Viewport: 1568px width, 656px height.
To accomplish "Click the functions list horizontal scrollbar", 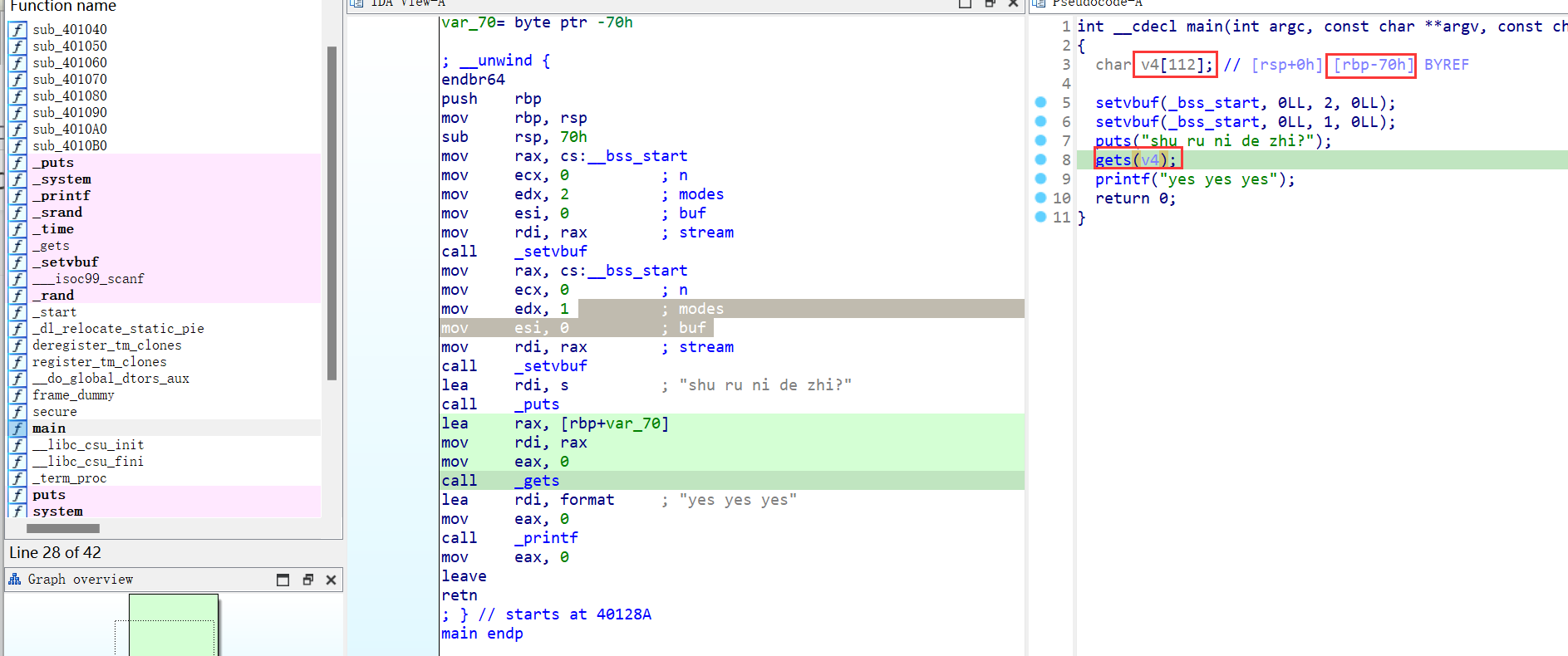I will [63, 528].
